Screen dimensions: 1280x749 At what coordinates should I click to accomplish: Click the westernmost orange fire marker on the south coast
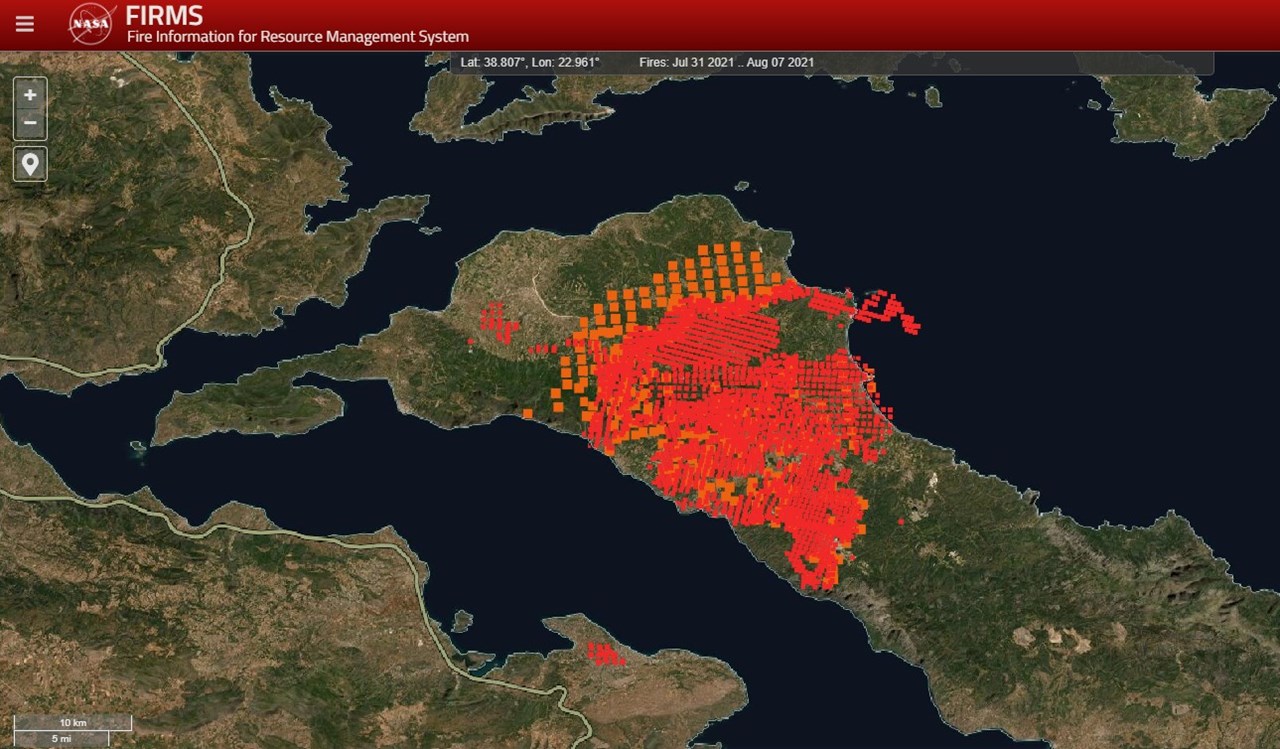click(x=527, y=413)
